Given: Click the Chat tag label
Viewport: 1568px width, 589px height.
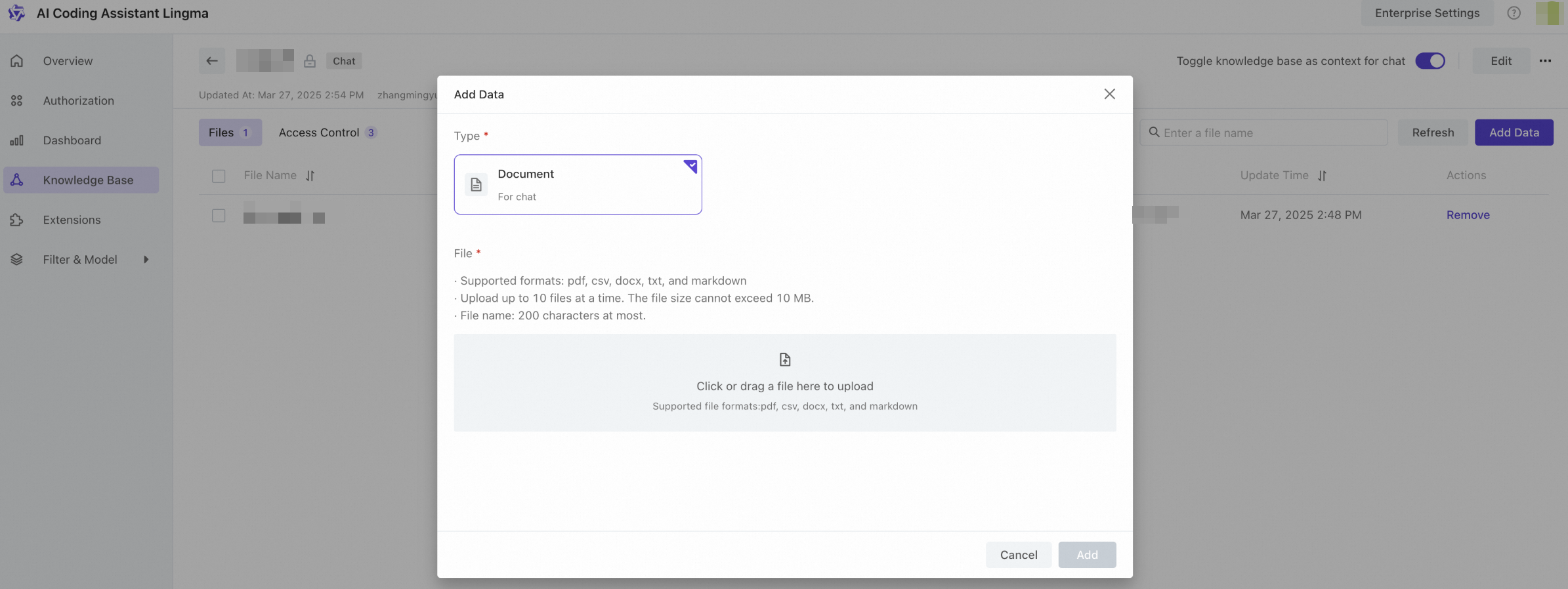Looking at the screenshot, I should pyautogui.click(x=344, y=61).
